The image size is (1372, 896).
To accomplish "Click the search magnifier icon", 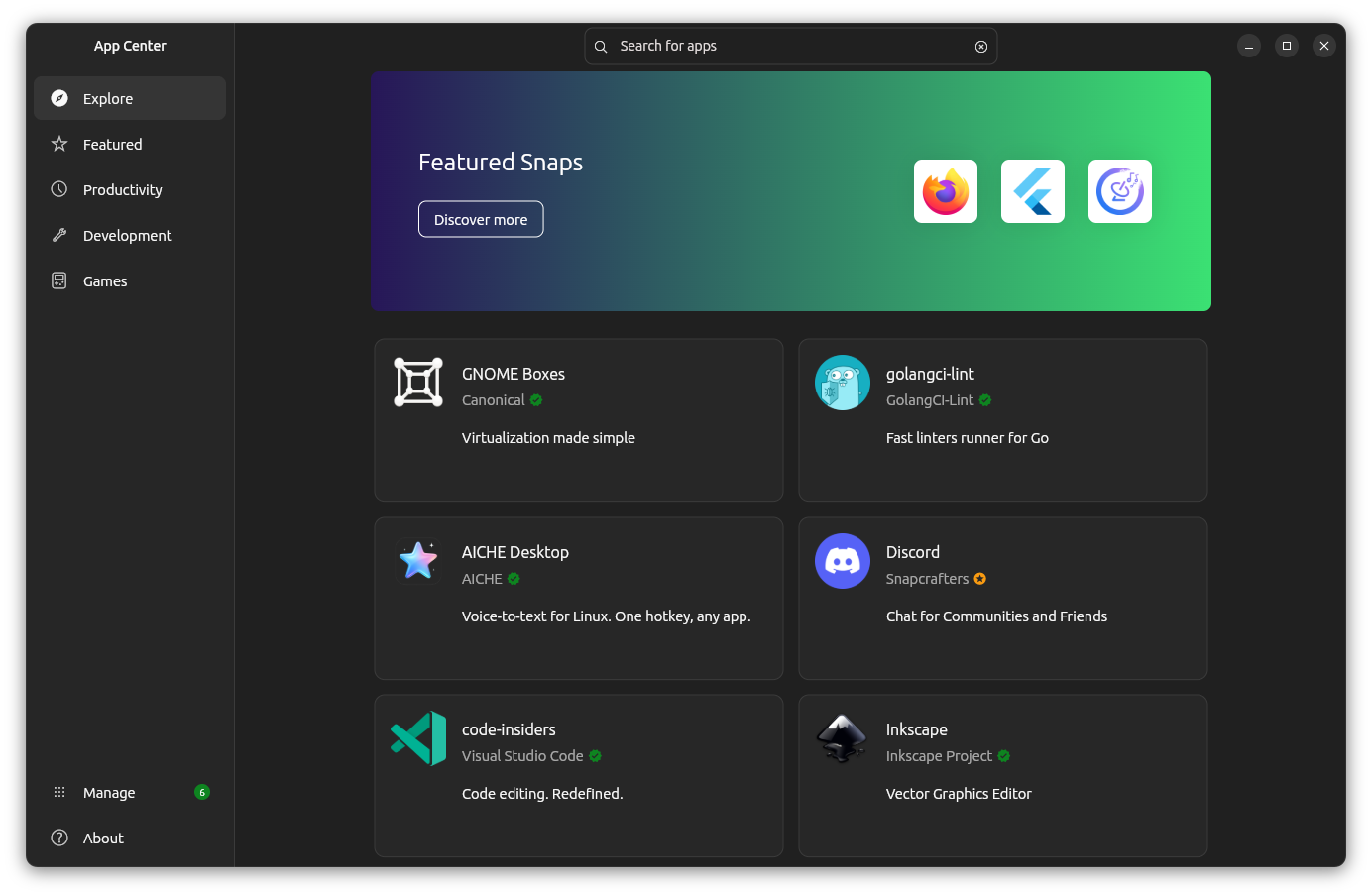I will pyautogui.click(x=601, y=47).
